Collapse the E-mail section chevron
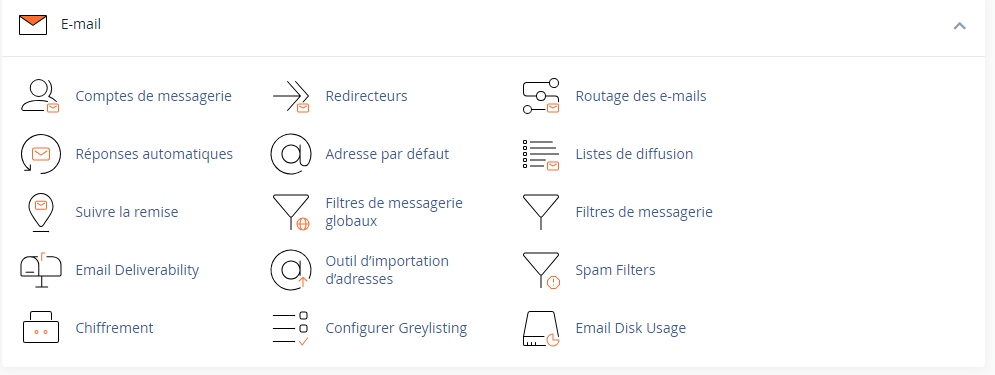This screenshot has height=375, width=995. click(959, 26)
